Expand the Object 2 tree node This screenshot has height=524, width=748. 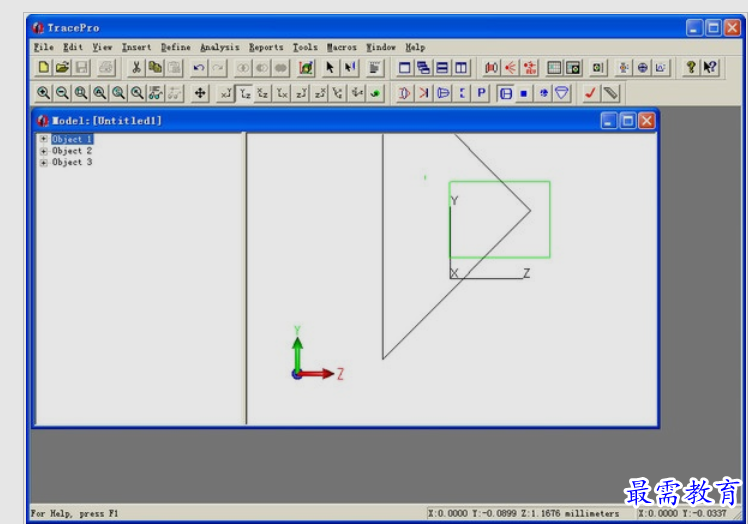click(43, 151)
